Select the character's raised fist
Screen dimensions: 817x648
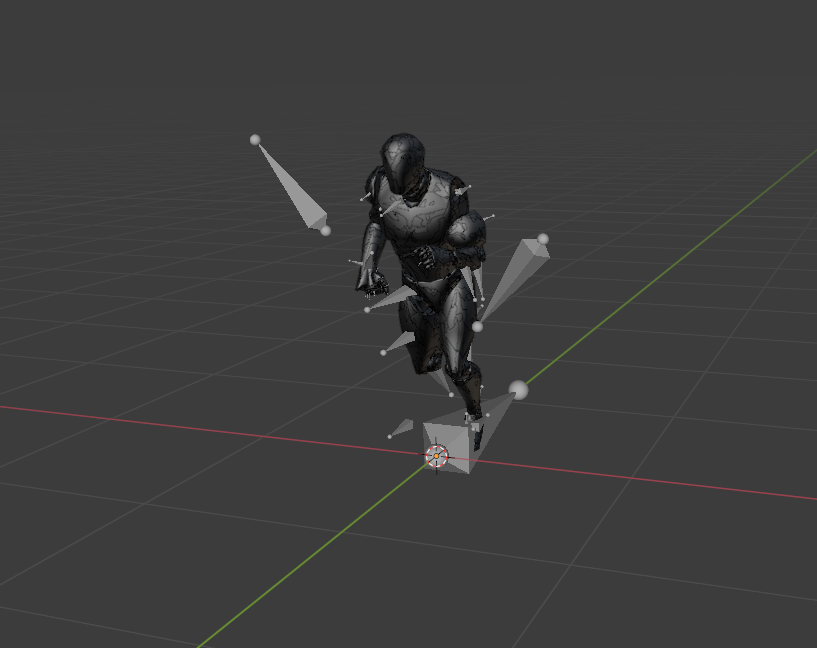pos(426,255)
